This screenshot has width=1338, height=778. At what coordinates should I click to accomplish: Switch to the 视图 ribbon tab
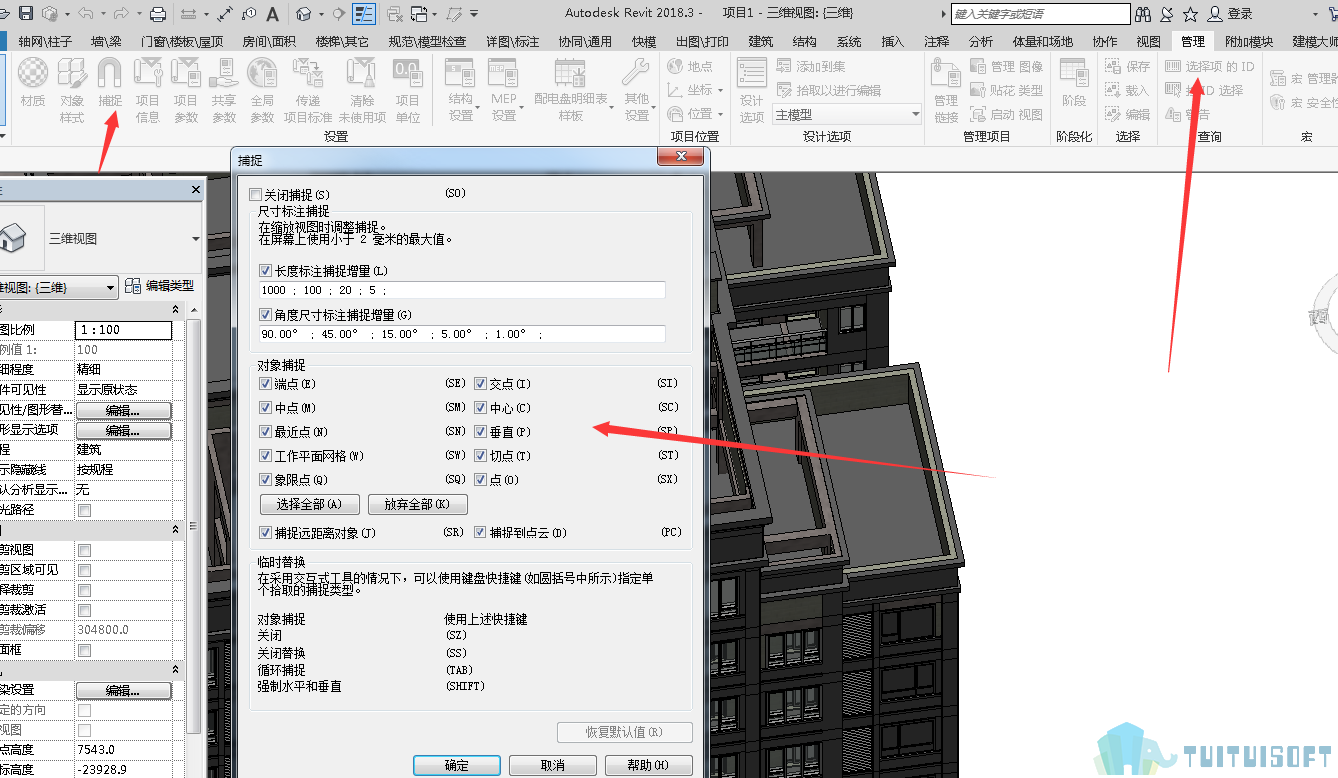1149,41
